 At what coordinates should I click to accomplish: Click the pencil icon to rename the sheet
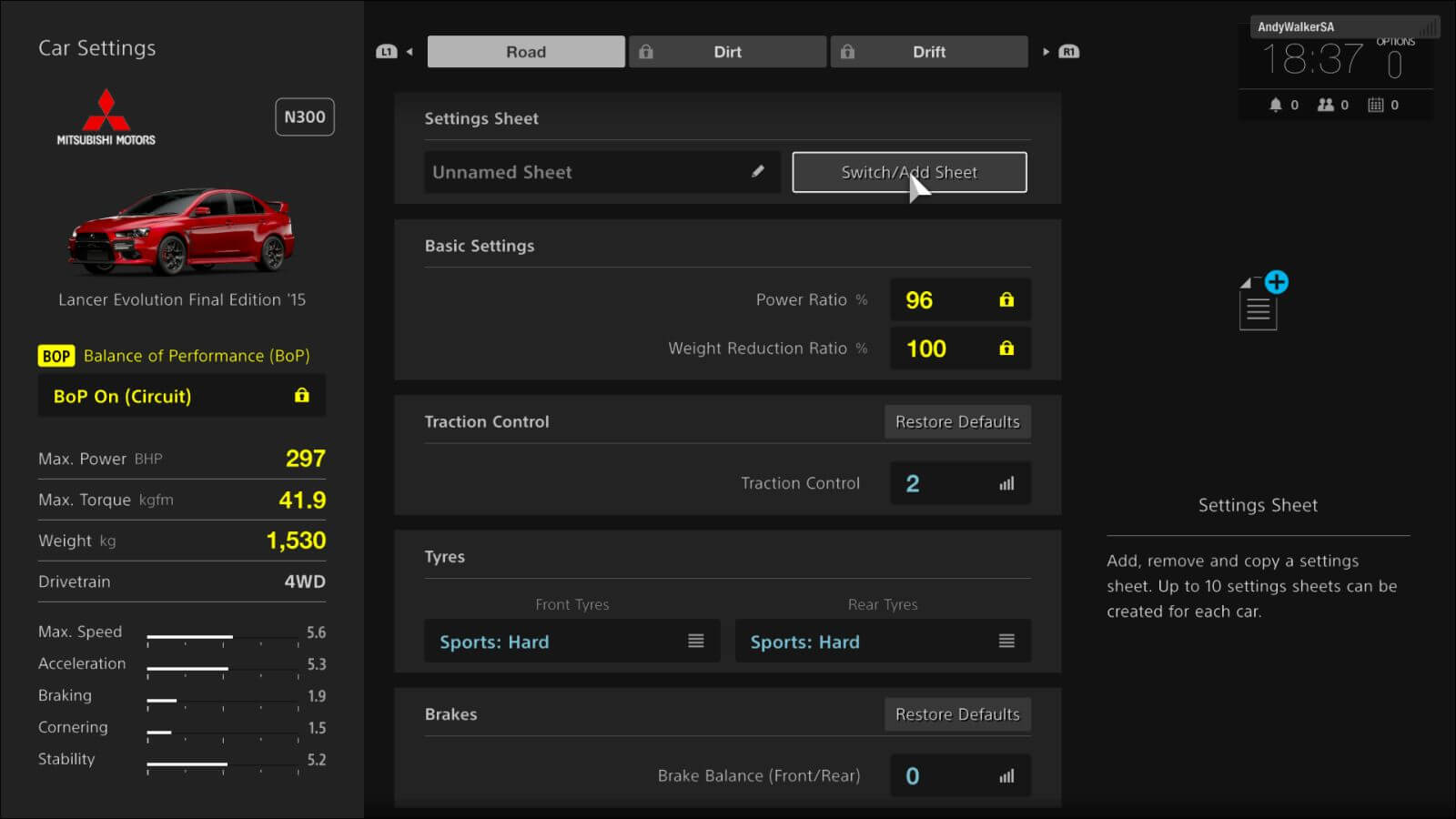(x=758, y=171)
